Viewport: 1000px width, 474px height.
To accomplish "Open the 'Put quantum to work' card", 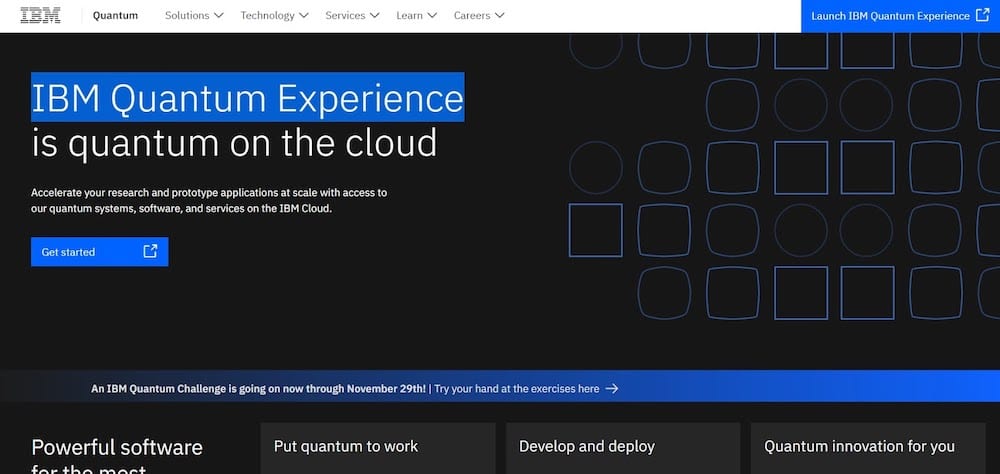I will tap(378, 448).
